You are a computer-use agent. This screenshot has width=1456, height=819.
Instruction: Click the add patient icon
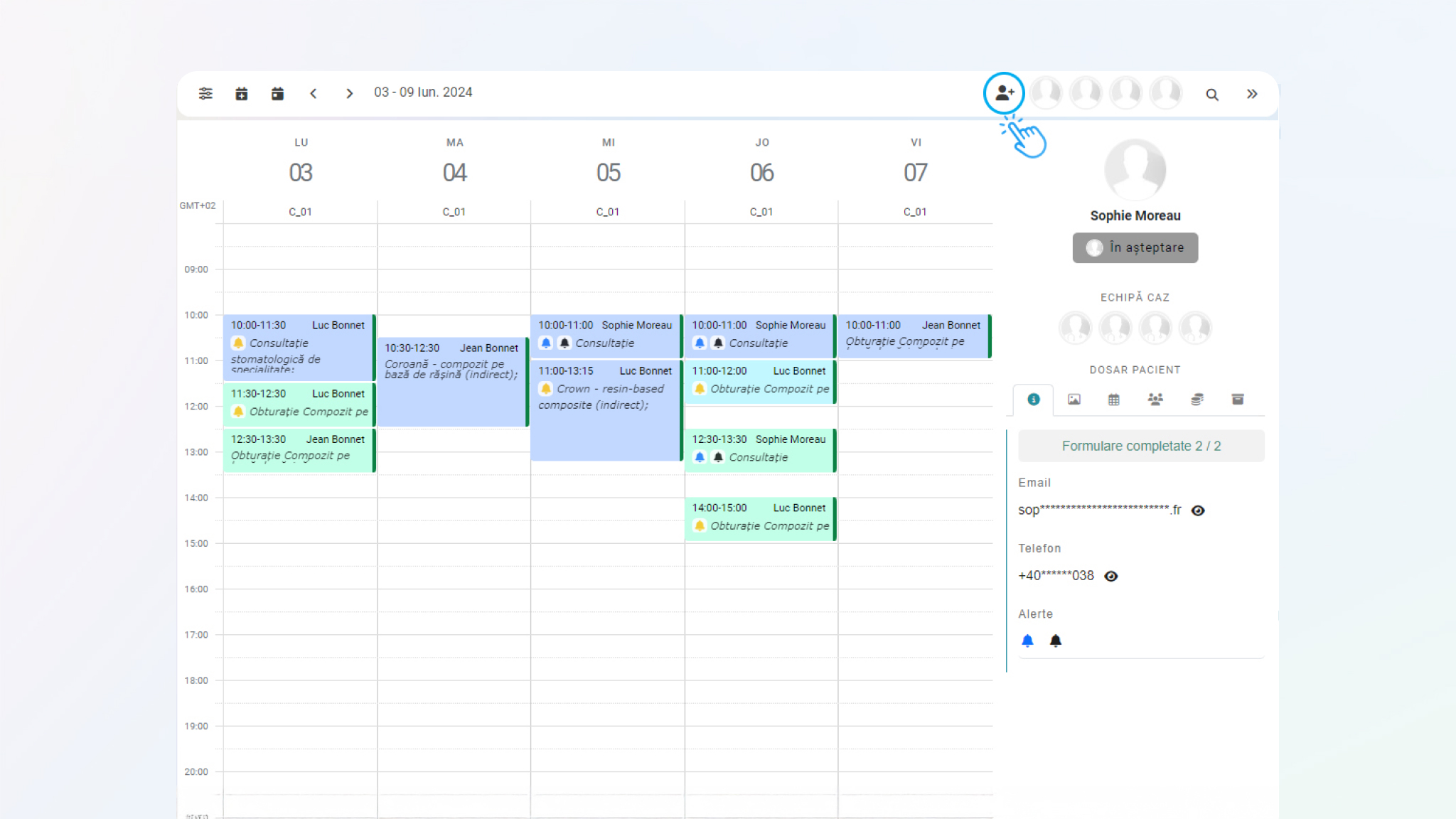point(1004,93)
